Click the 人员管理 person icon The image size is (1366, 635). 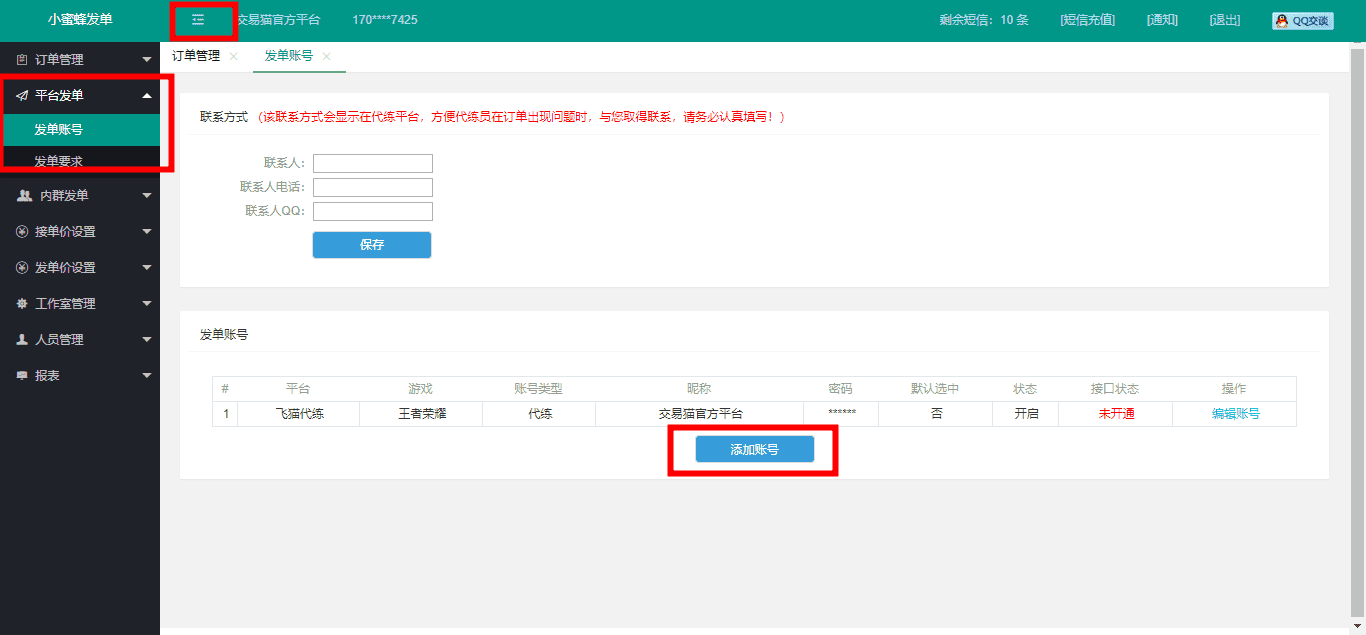tap(22, 340)
